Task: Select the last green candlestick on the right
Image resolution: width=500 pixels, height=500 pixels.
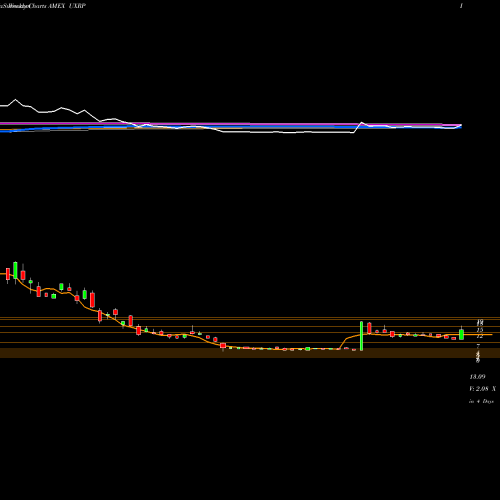Action: click(461, 334)
